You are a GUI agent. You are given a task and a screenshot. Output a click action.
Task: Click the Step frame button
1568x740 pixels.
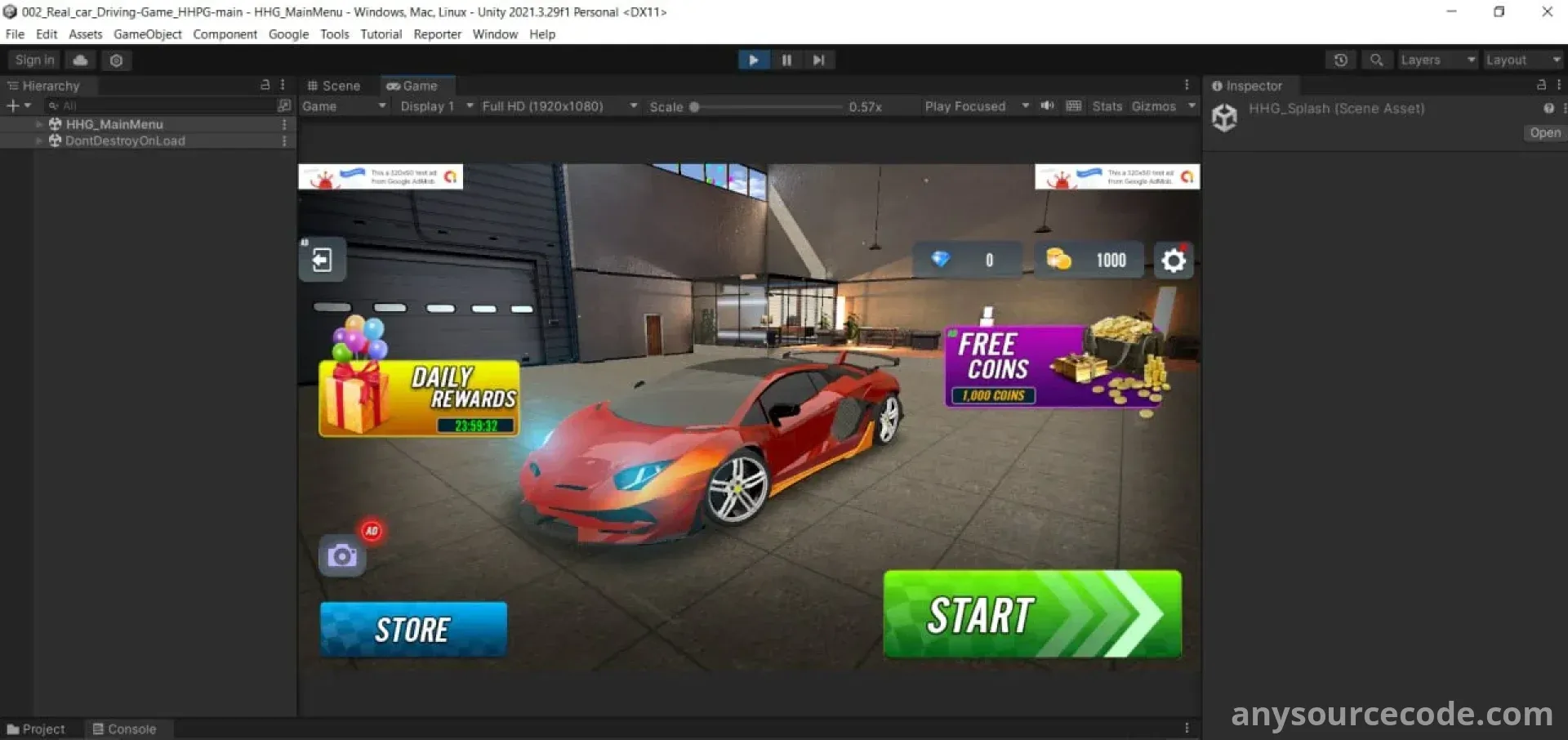click(818, 60)
